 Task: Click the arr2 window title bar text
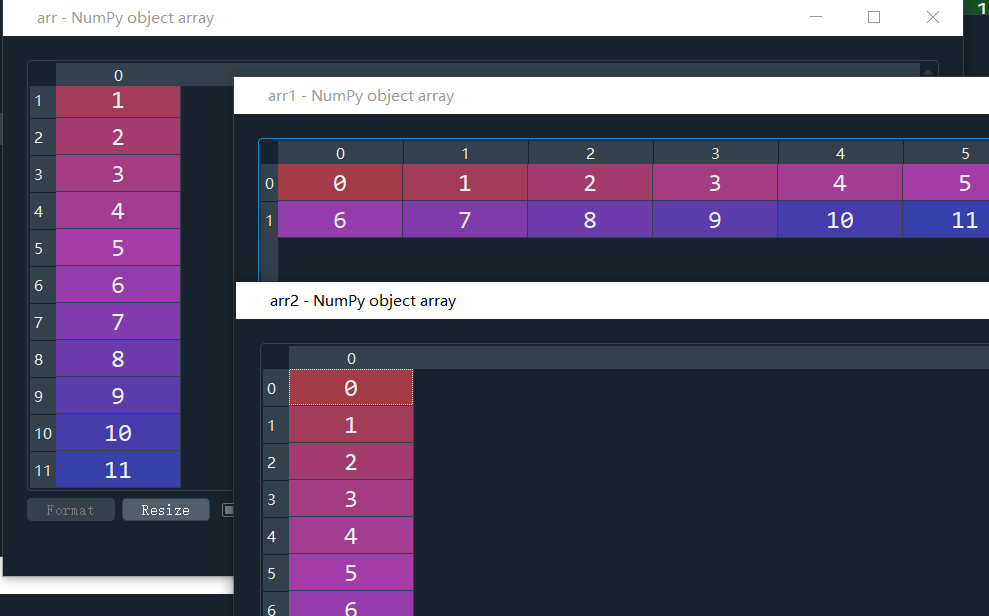click(363, 301)
